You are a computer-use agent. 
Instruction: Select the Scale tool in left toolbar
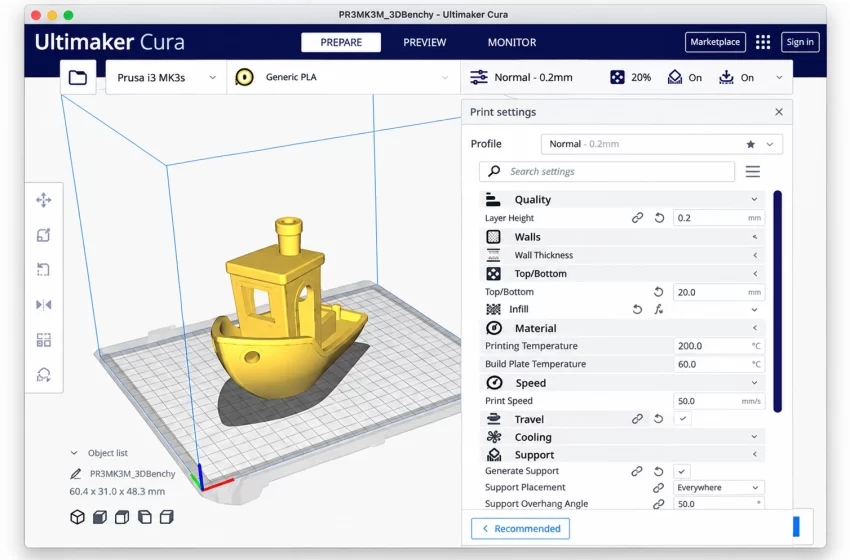44,235
